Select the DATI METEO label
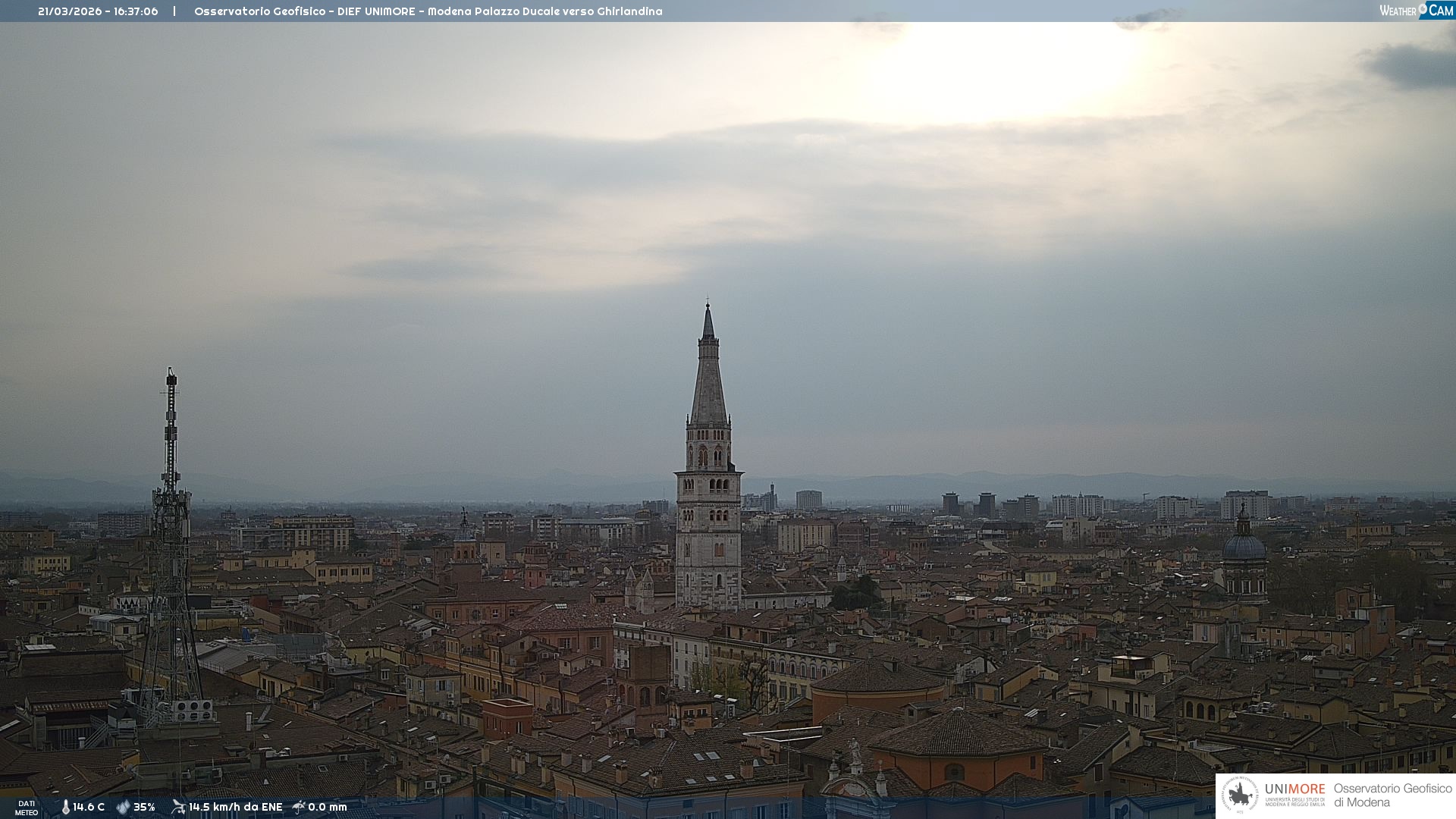This screenshot has height=819, width=1456. tap(27, 808)
